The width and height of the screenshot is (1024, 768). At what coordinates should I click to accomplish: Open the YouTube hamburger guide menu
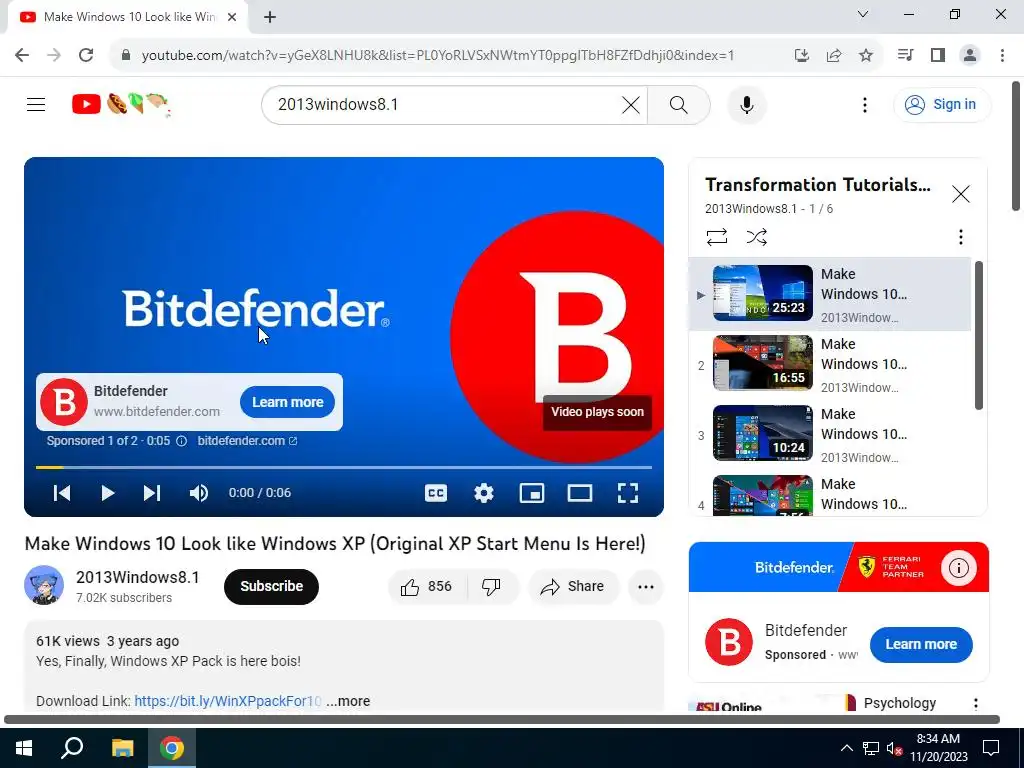36,104
